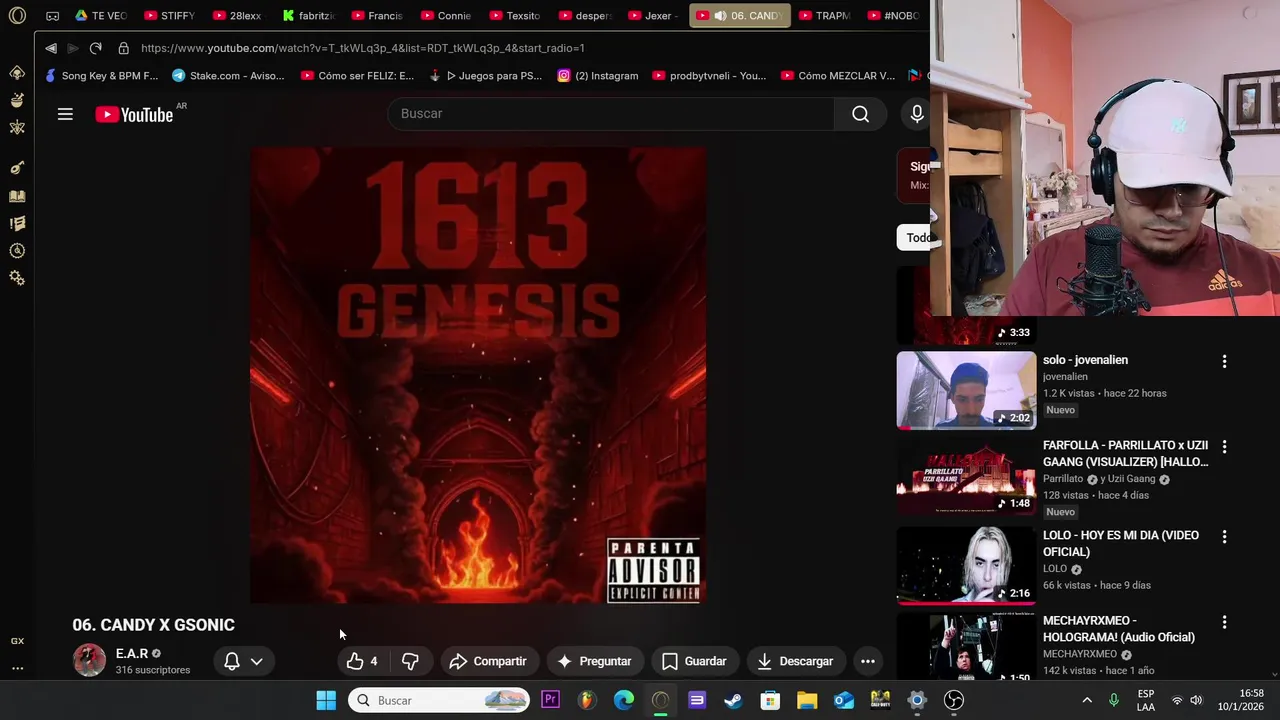Viewport: 1280px width, 720px height.
Task: Click inside the YouTube Buscar search field
Action: [610, 114]
